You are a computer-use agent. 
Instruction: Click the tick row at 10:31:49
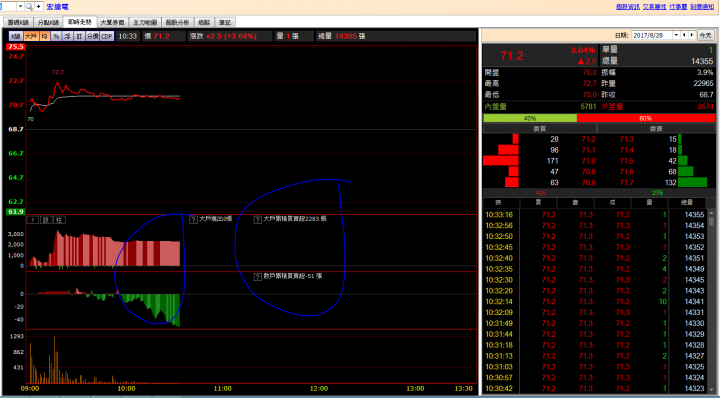(x=596, y=324)
